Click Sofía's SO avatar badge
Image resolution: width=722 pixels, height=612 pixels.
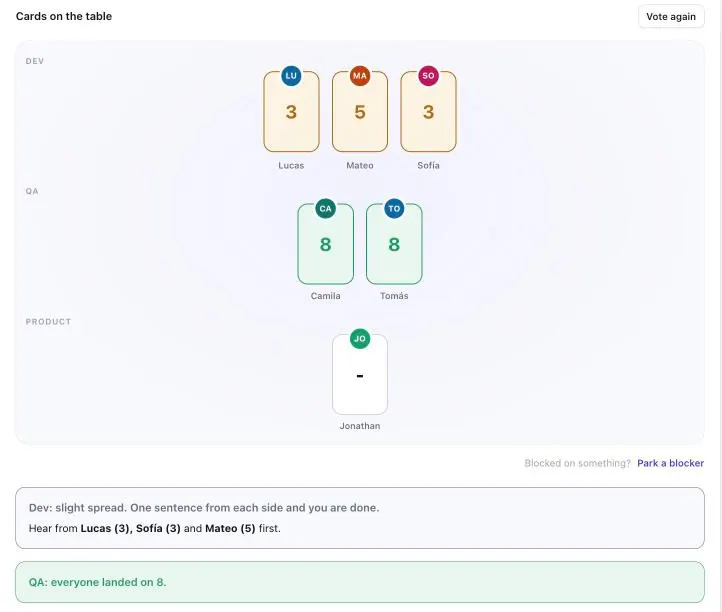(x=428, y=76)
